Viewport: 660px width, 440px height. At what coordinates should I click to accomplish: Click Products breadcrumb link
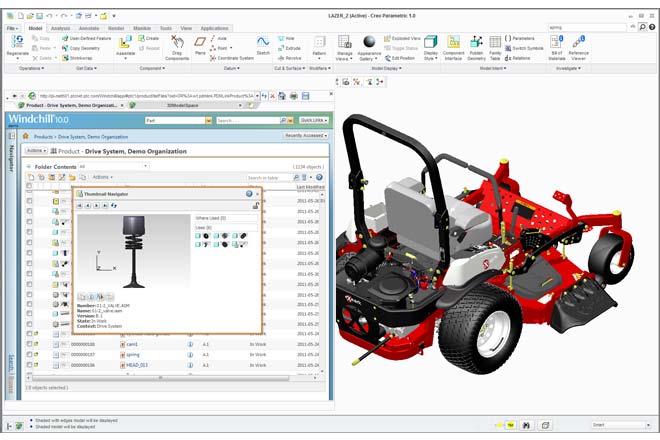click(x=43, y=137)
